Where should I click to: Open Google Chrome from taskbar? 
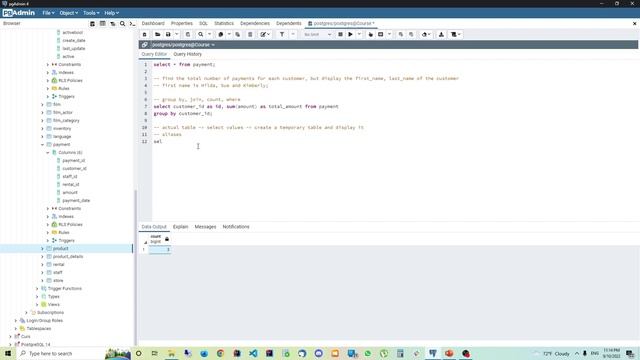click(220, 353)
